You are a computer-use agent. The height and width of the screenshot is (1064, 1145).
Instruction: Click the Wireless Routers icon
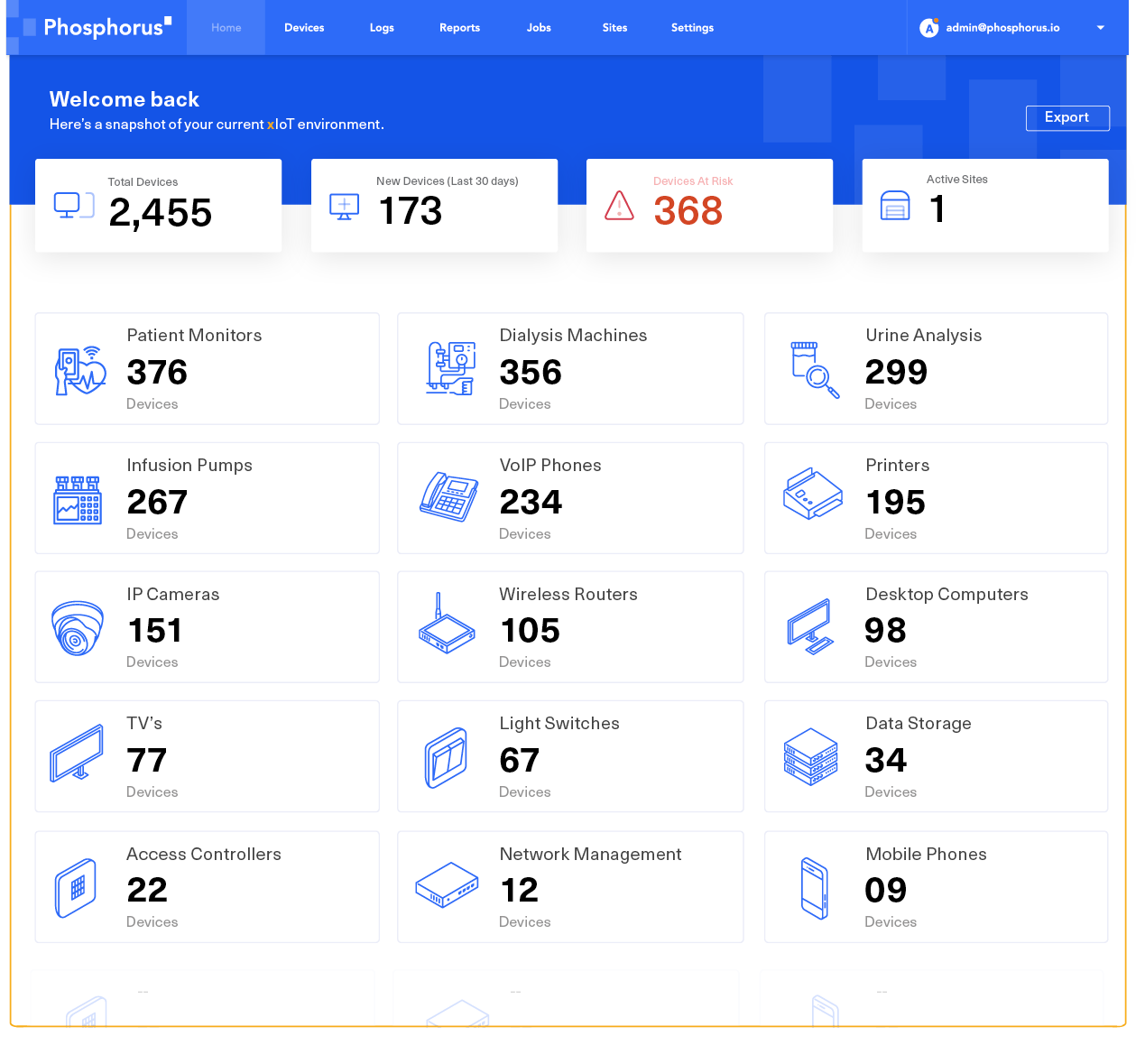click(447, 625)
